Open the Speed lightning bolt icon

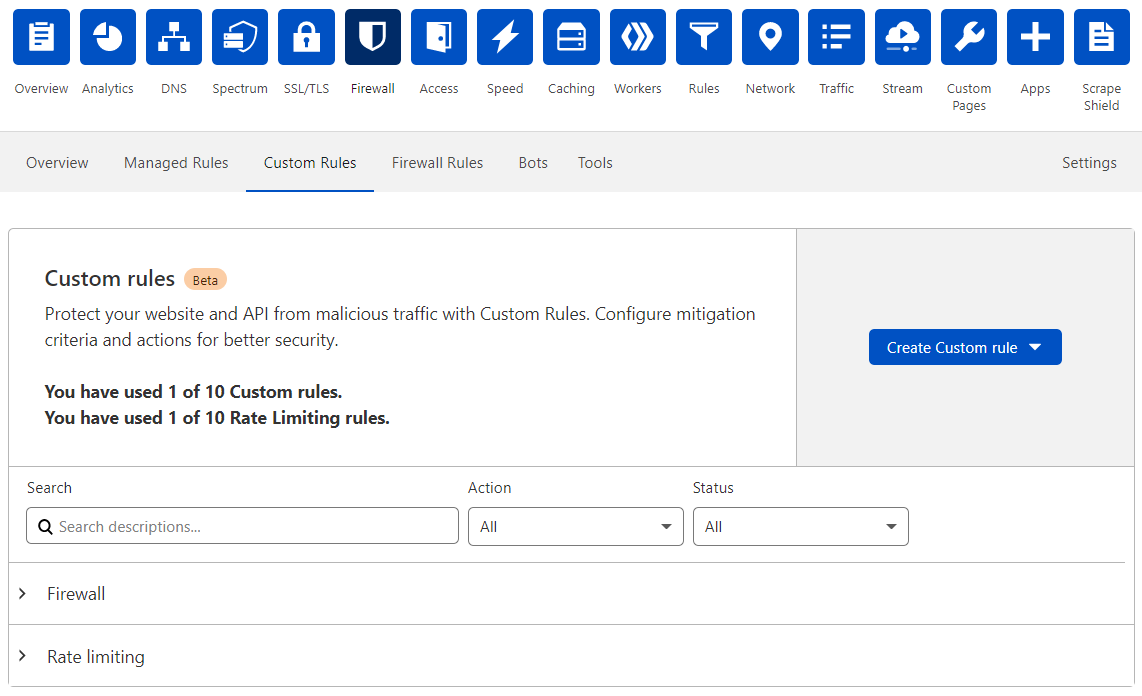tap(504, 37)
